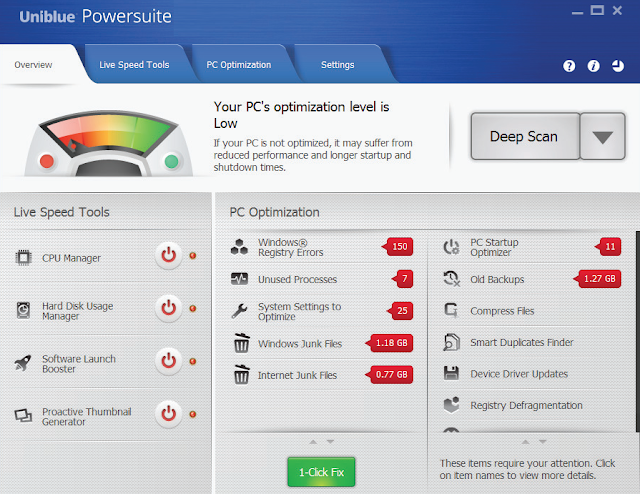Image resolution: width=640 pixels, height=494 pixels.
Task: Click the 25 system settings badge
Action: point(400,311)
